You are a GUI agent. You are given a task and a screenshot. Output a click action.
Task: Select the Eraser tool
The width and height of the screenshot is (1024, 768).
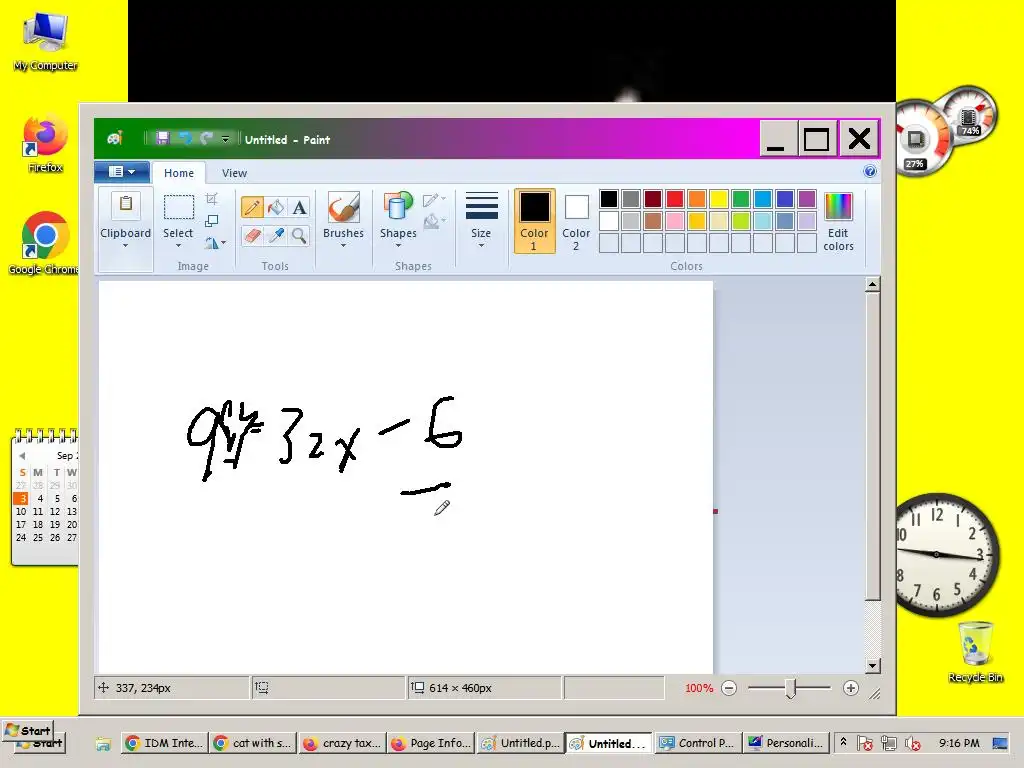click(252, 236)
